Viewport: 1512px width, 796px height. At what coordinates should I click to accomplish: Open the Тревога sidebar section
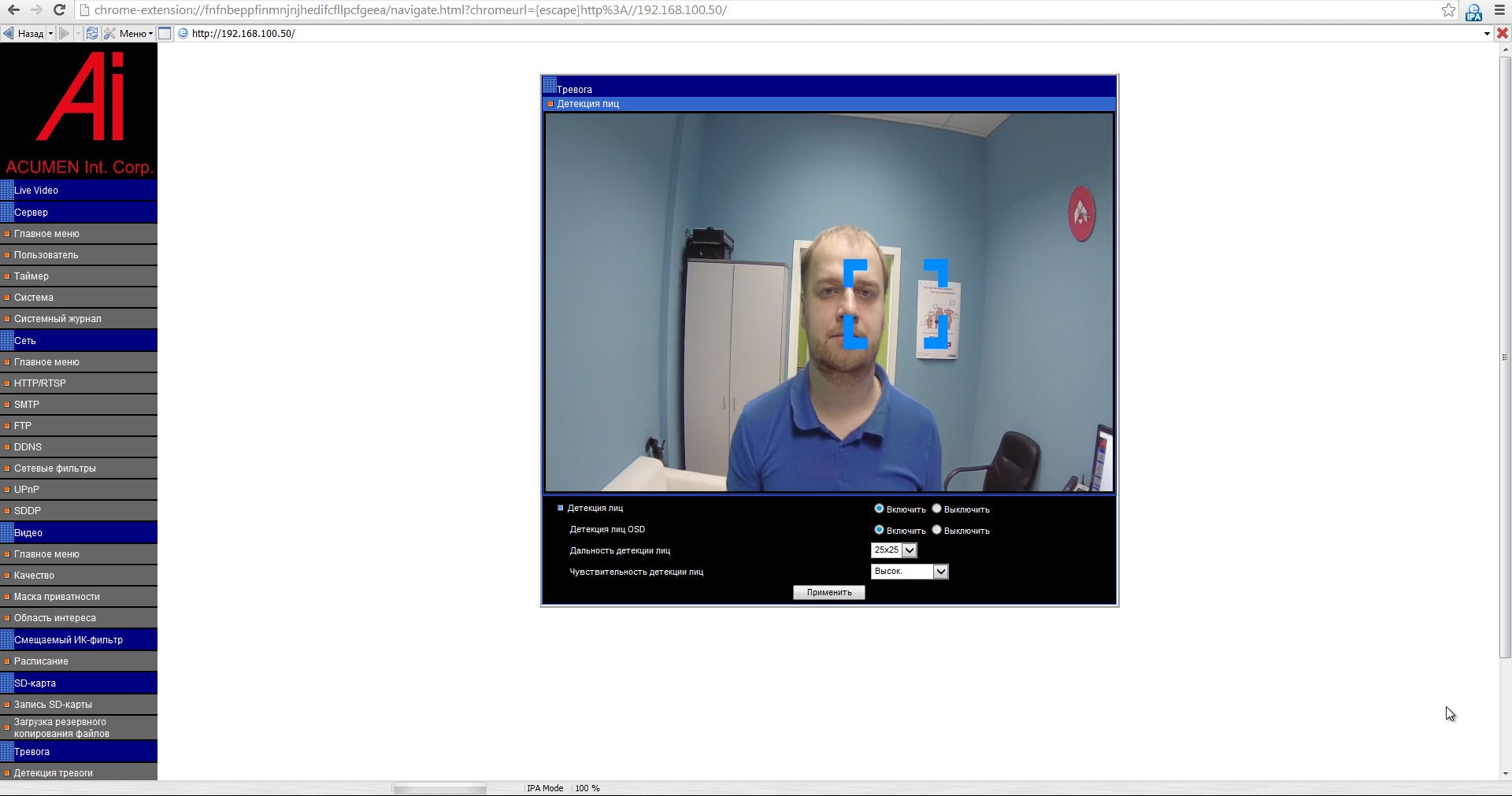click(x=79, y=751)
